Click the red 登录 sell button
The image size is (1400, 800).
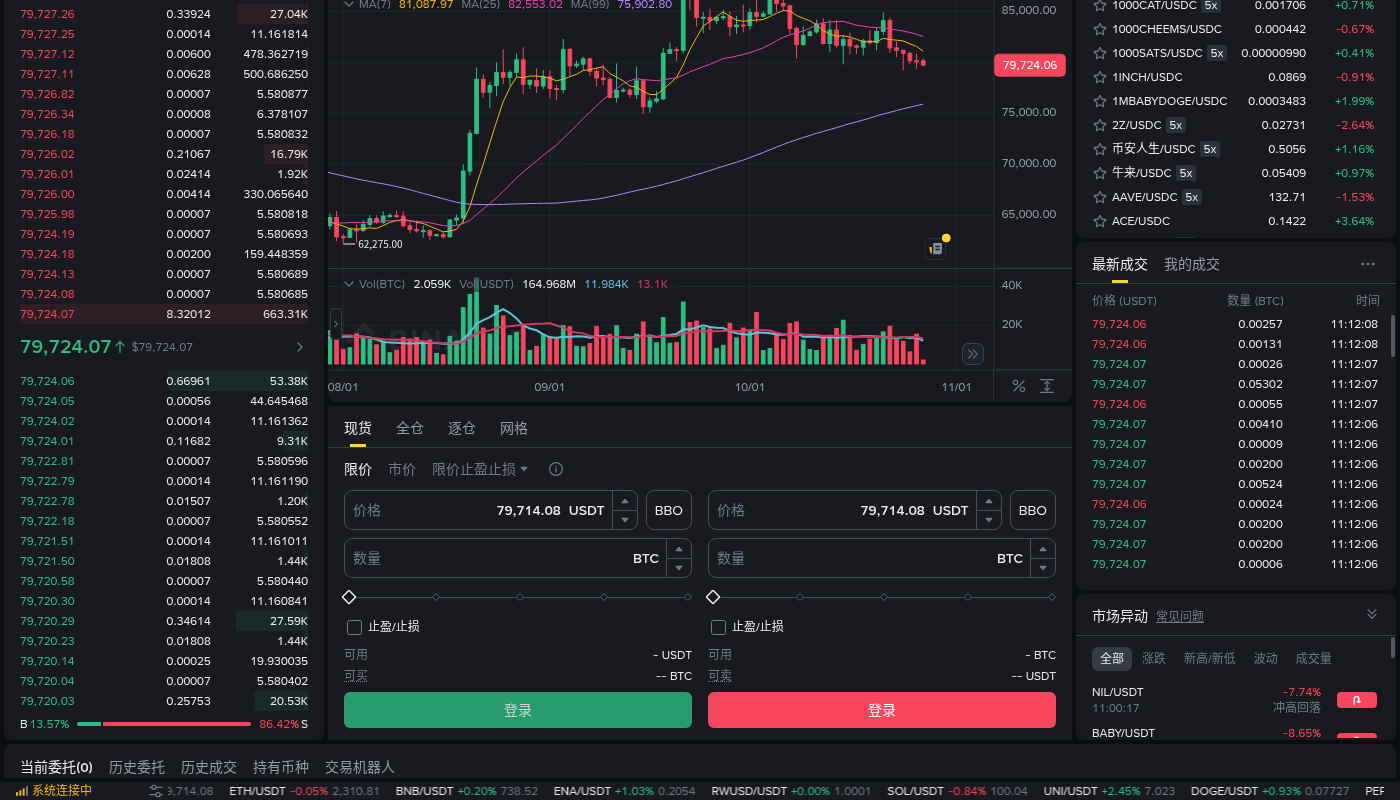tap(882, 710)
